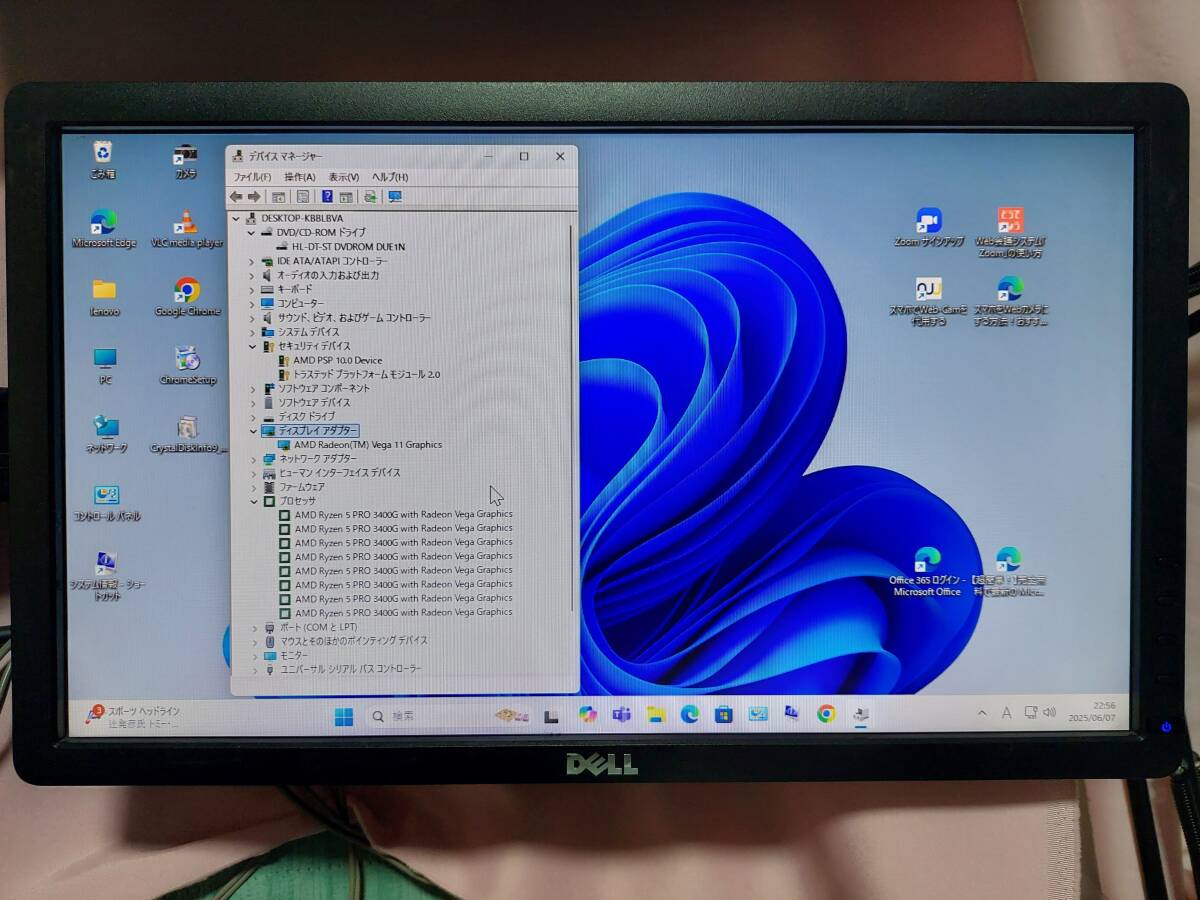Open the 操作(A) menu
The image size is (1200, 900).
pos(300,177)
